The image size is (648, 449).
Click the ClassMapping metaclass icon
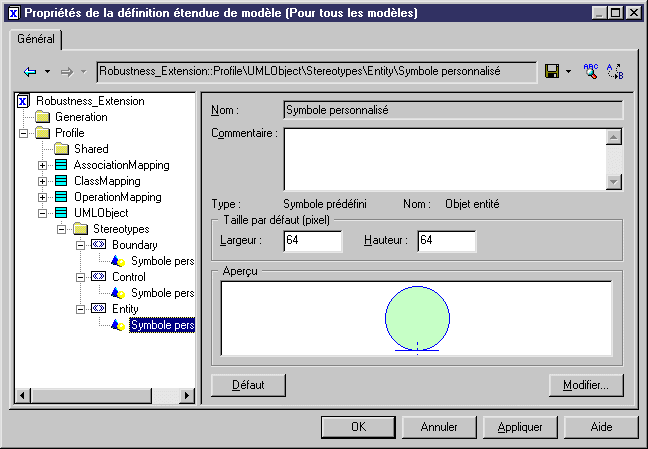tap(61, 181)
